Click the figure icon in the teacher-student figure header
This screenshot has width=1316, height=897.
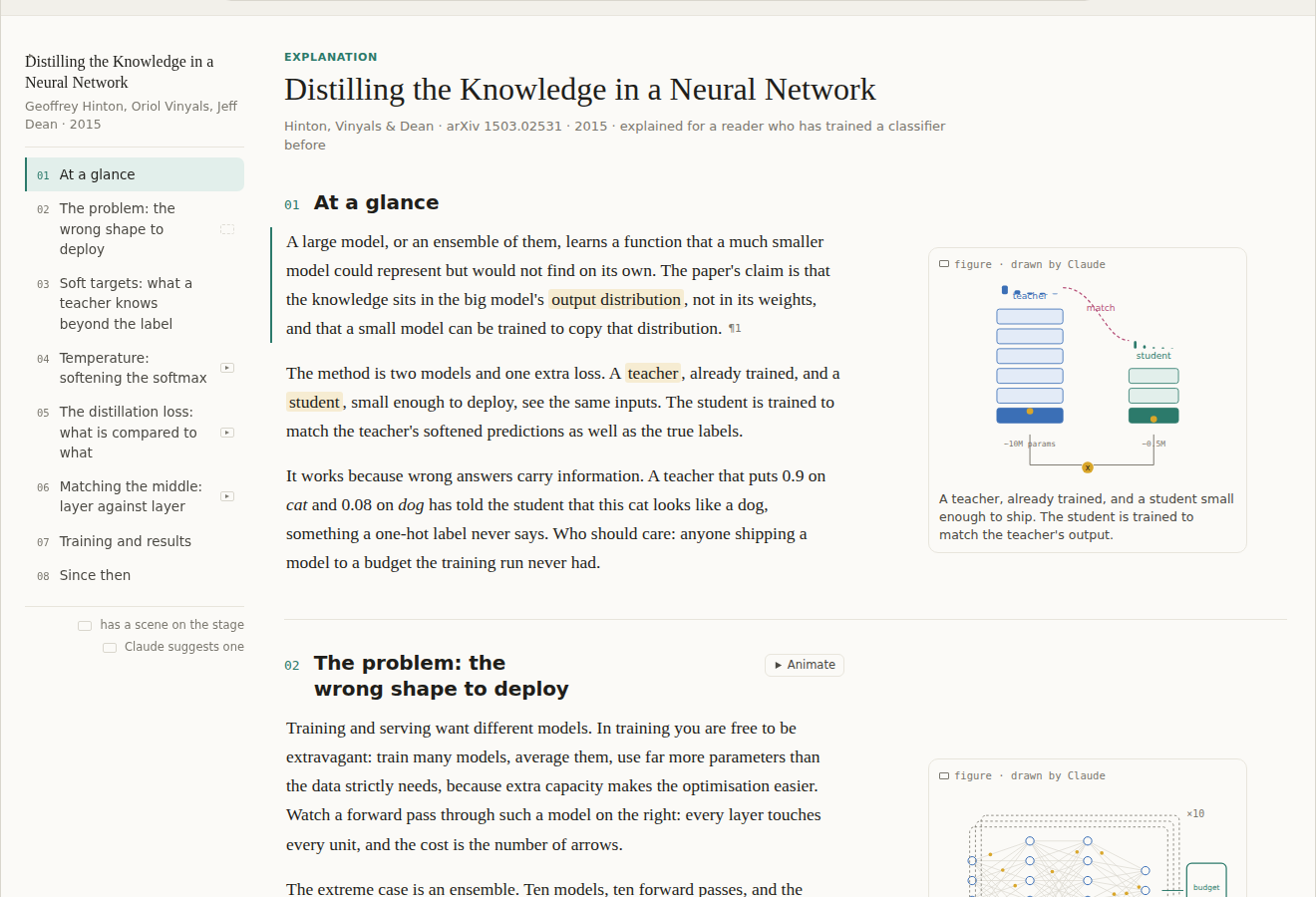tap(944, 264)
